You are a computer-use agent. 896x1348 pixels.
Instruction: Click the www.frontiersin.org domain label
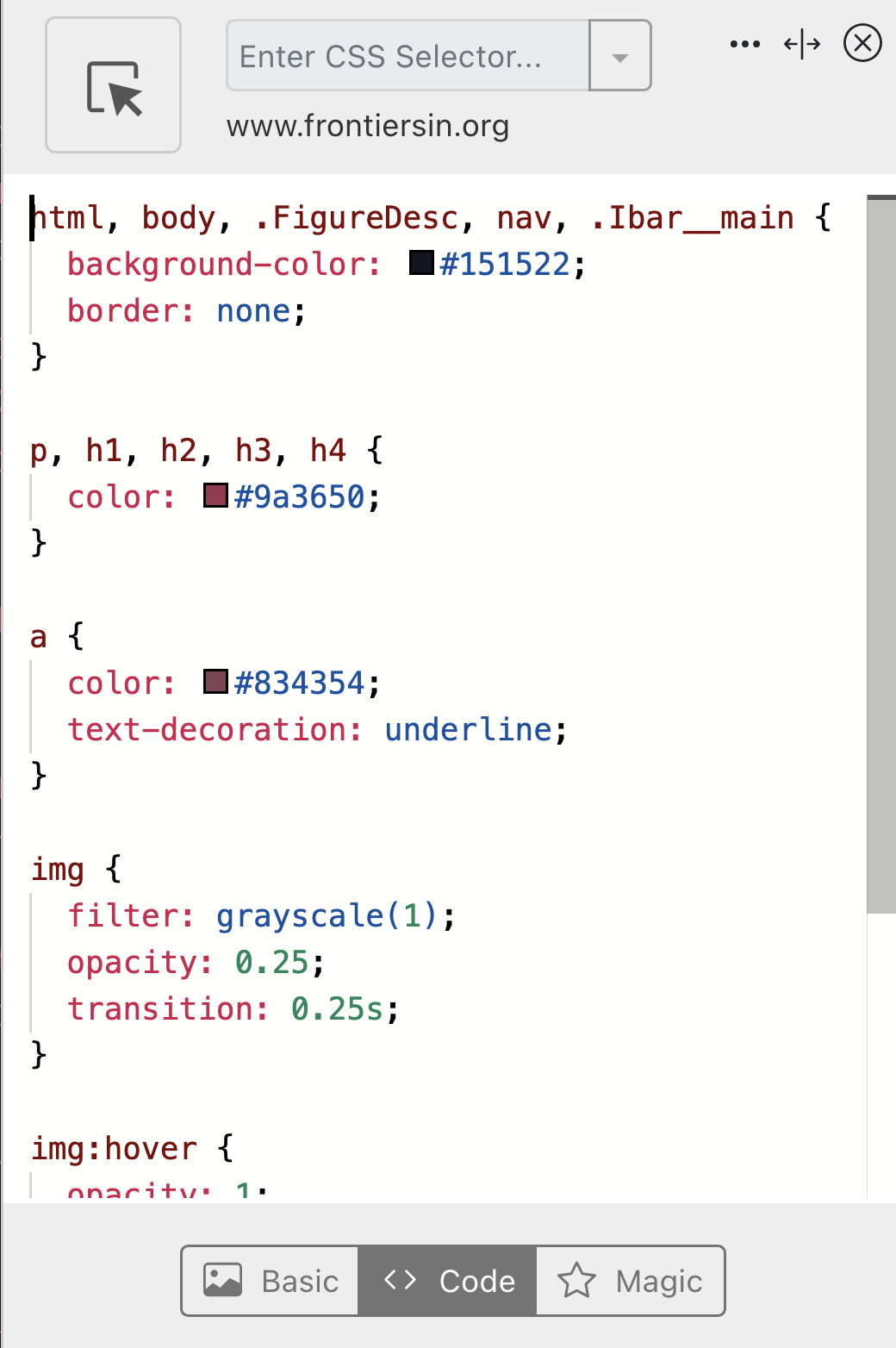(368, 127)
